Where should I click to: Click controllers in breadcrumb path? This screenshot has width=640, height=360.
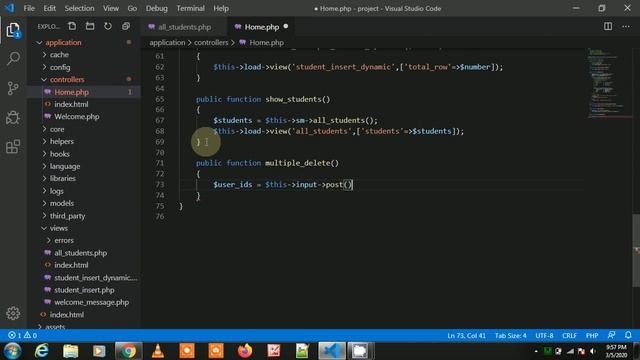[x=211, y=42]
